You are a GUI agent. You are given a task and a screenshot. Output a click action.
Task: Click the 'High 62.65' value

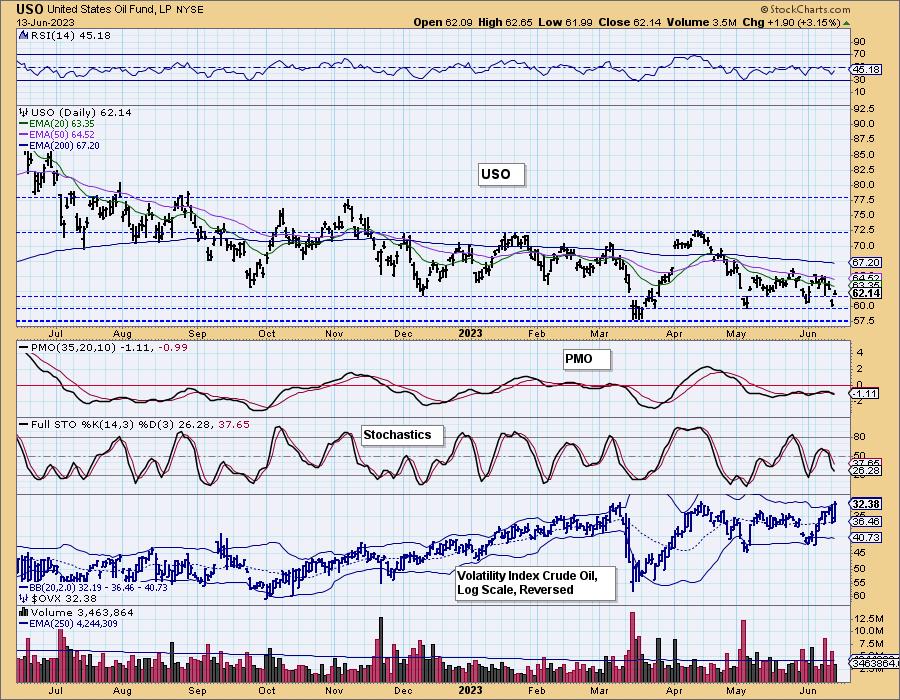pos(505,22)
